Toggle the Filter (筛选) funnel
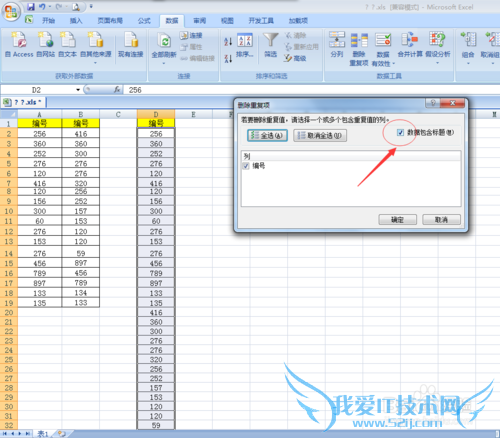The height and width of the screenshot is (438, 500). pos(271,45)
